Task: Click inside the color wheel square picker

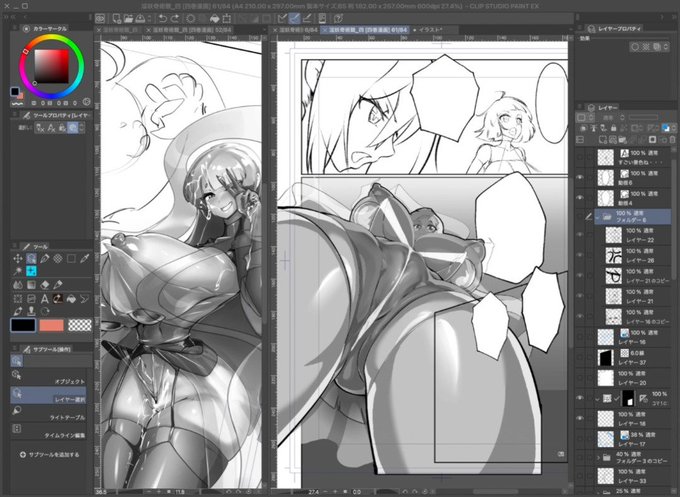Action: [51, 66]
